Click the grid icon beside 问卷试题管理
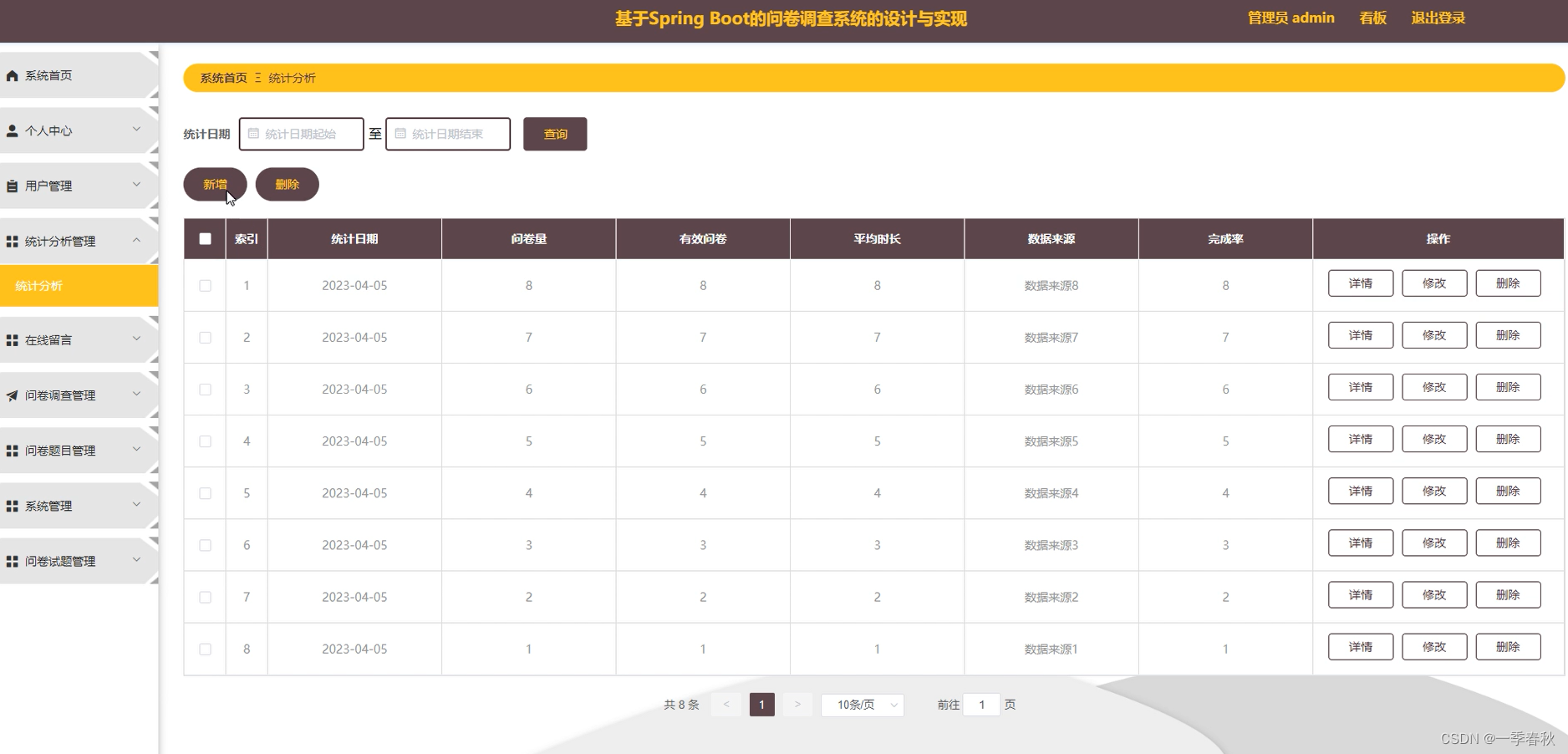Viewport: 1568px width, 754px height. 12,562
